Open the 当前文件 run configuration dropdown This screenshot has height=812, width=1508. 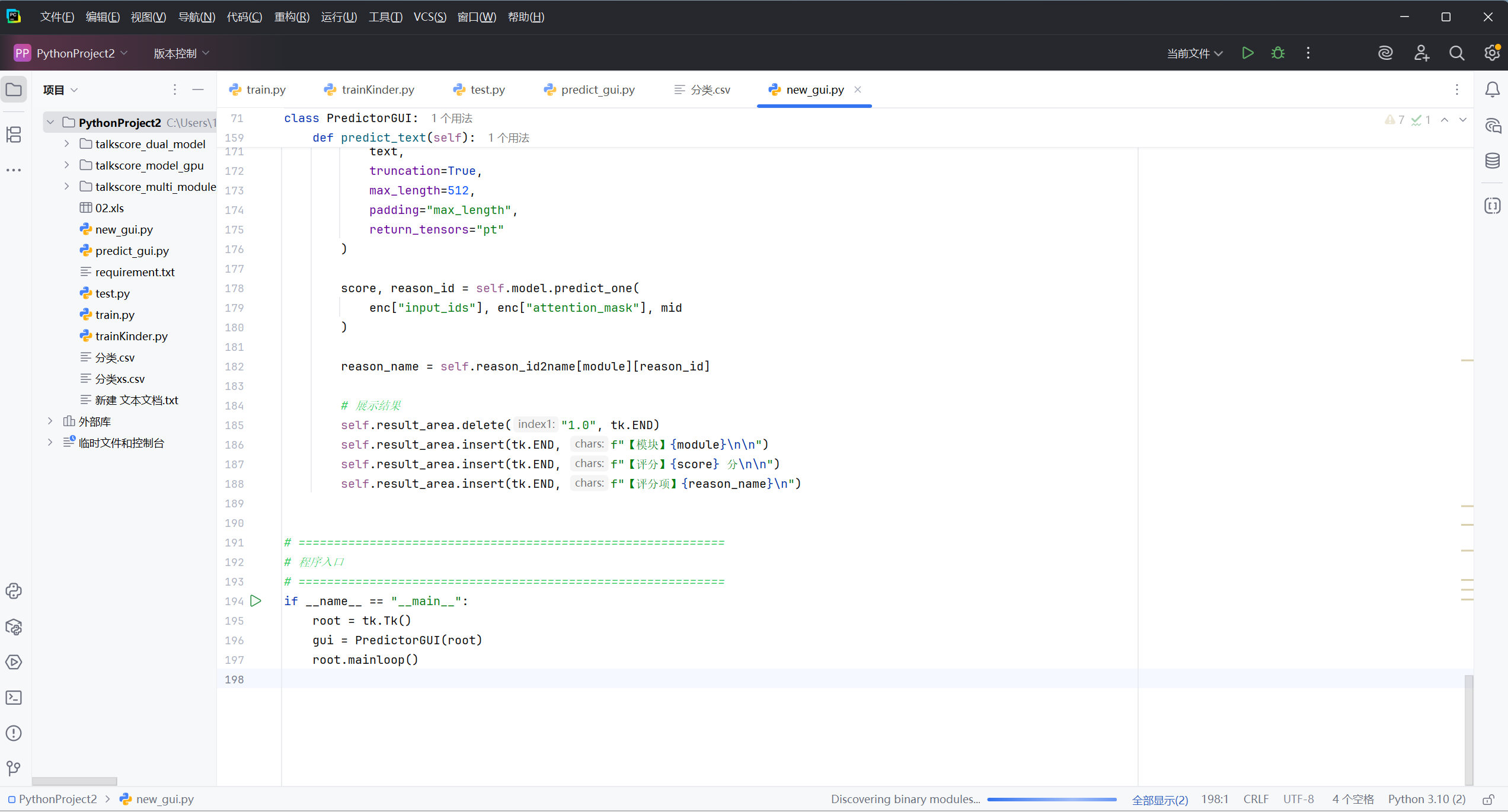pyautogui.click(x=1194, y=53)
